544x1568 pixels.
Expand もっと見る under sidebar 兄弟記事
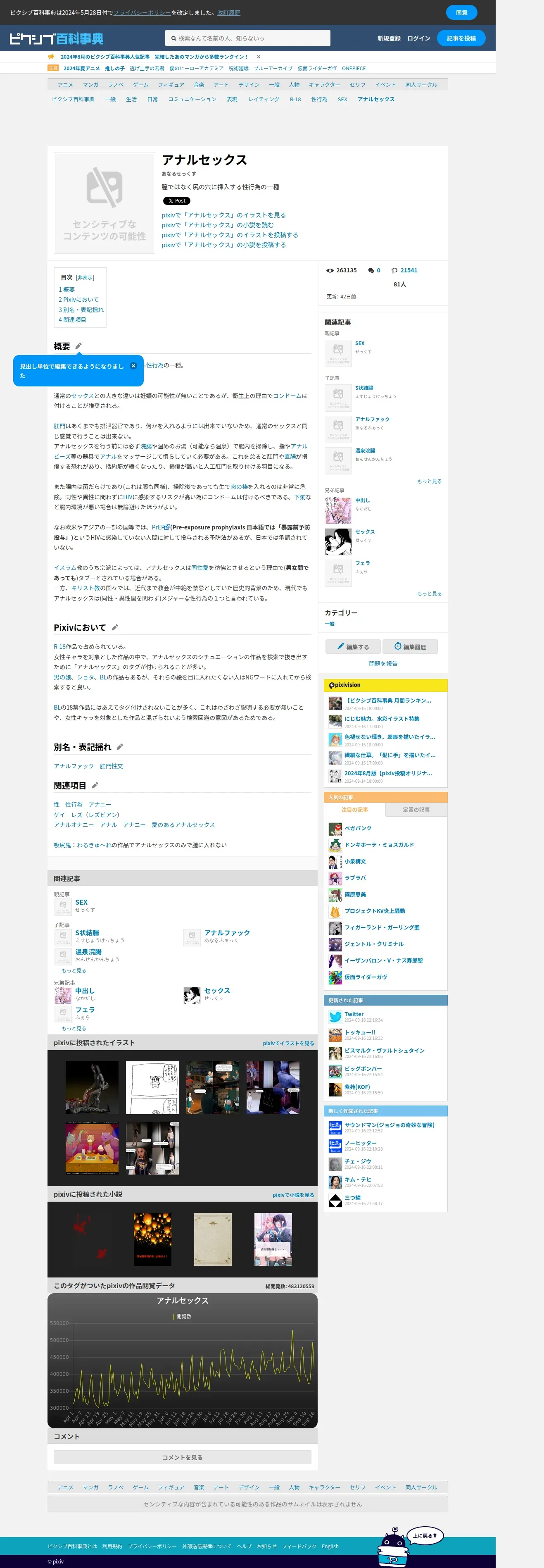(x=430, y=593)
